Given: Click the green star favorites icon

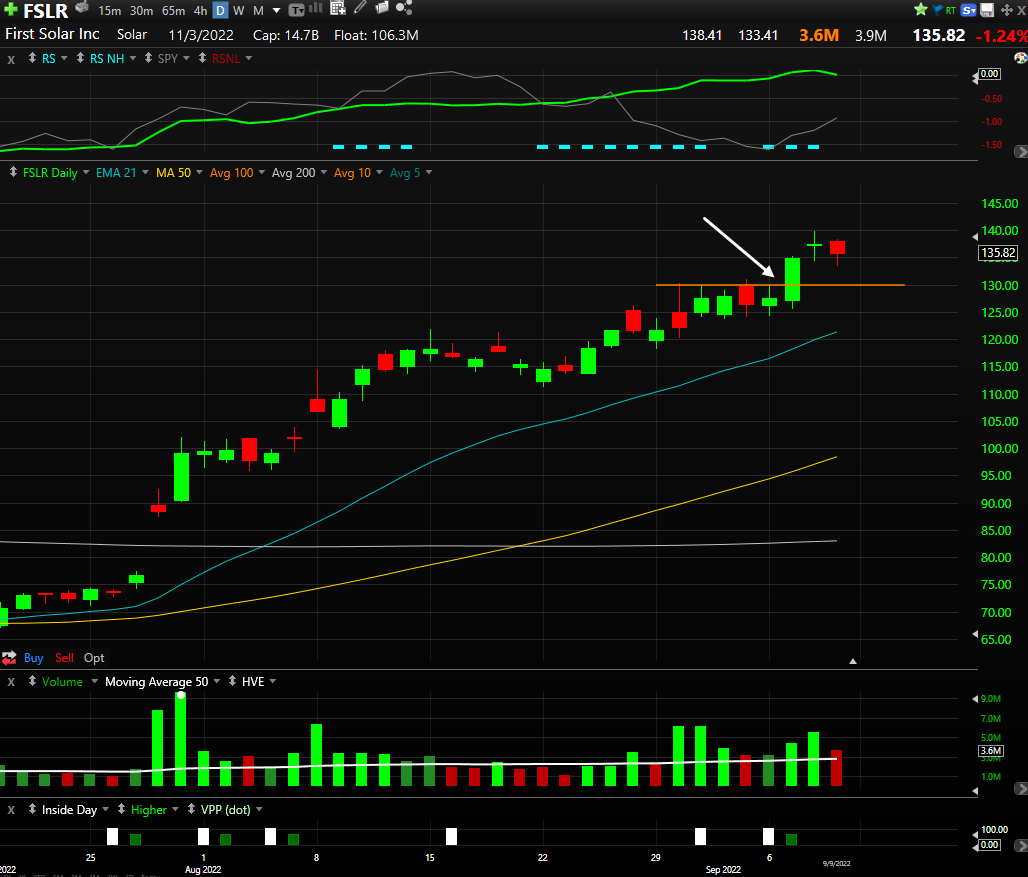Looking at the screenshot, I should [x=920, y=9].
